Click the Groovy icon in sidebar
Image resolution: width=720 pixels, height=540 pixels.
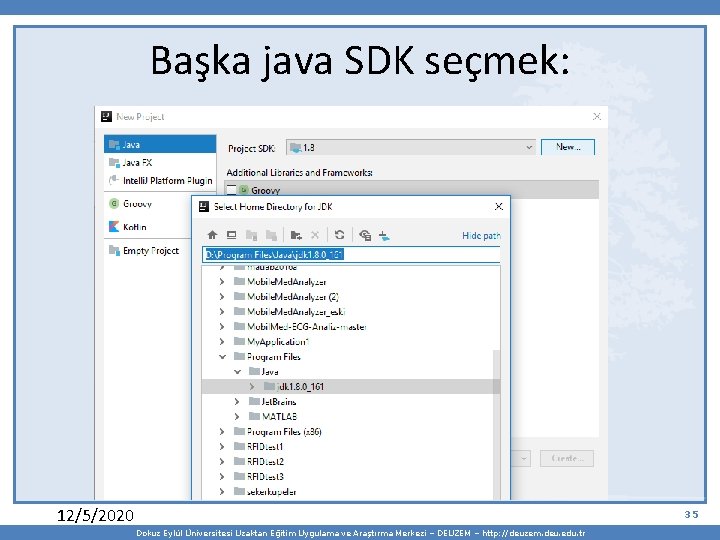(114, 203)
